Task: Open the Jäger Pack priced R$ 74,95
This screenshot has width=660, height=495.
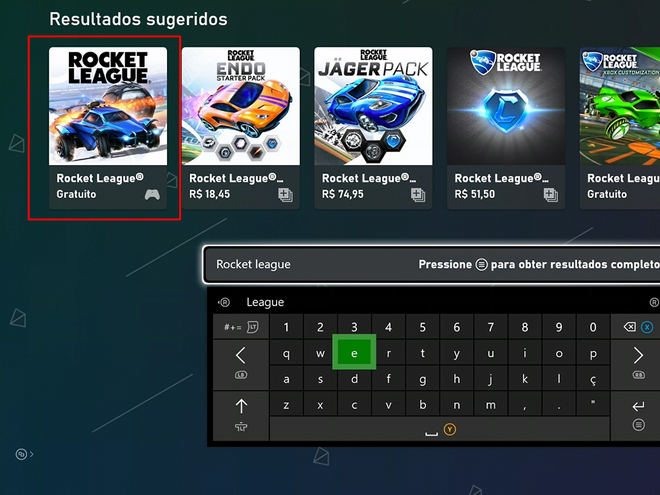Action: point(373,128)
